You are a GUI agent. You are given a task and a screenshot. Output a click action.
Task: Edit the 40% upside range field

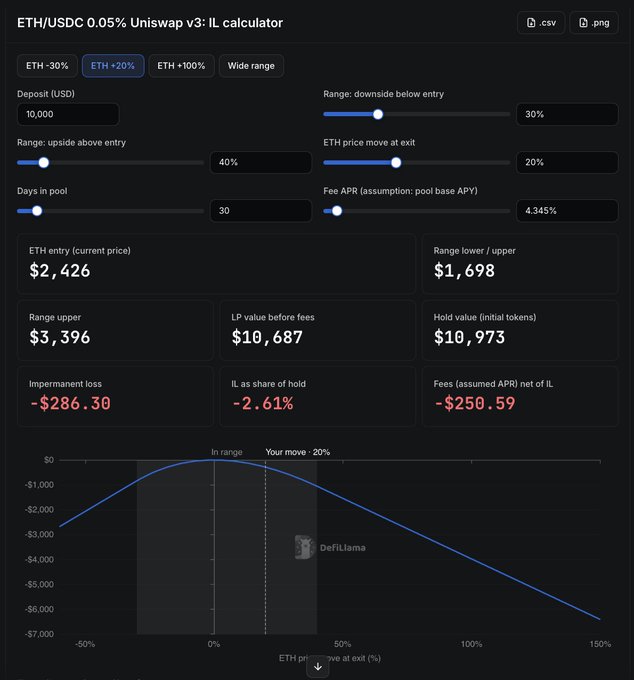[x=261, y=163]
